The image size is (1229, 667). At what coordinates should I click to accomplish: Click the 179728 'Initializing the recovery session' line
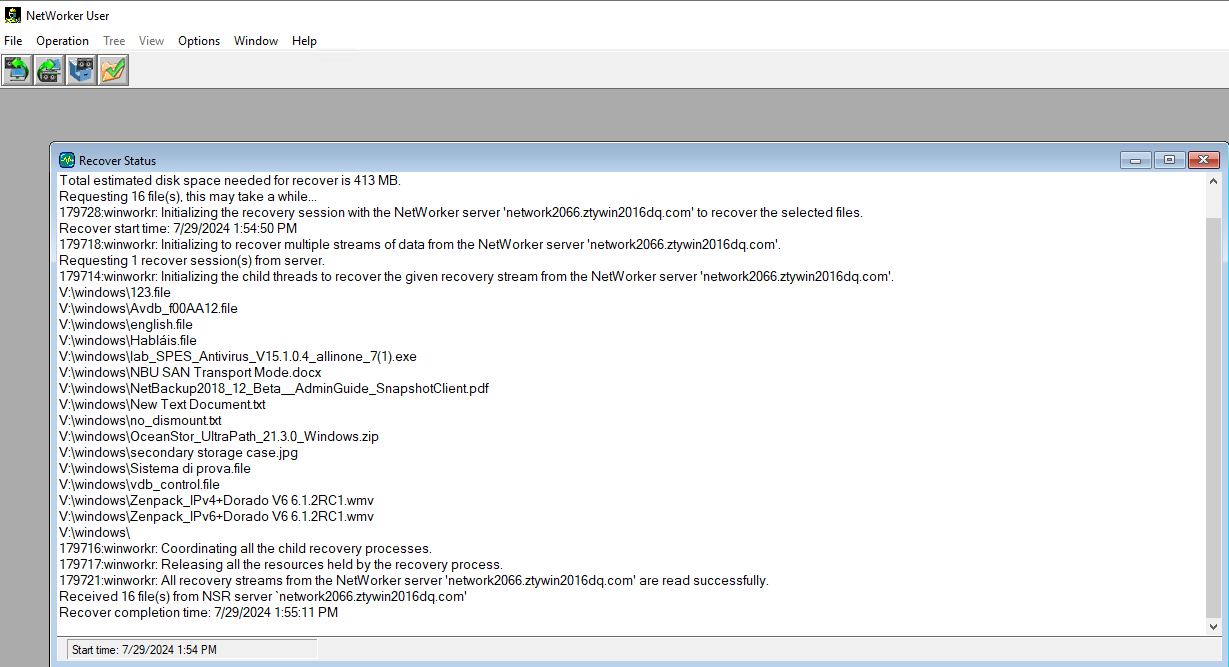click(x=461, y=213)
